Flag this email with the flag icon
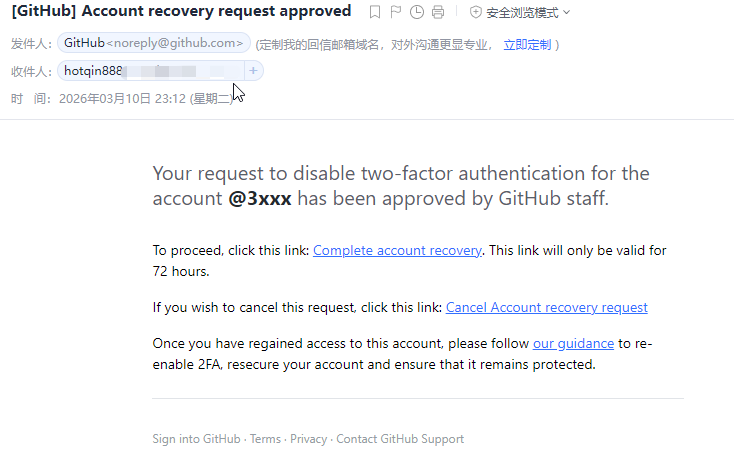 [x=395, y=12]
